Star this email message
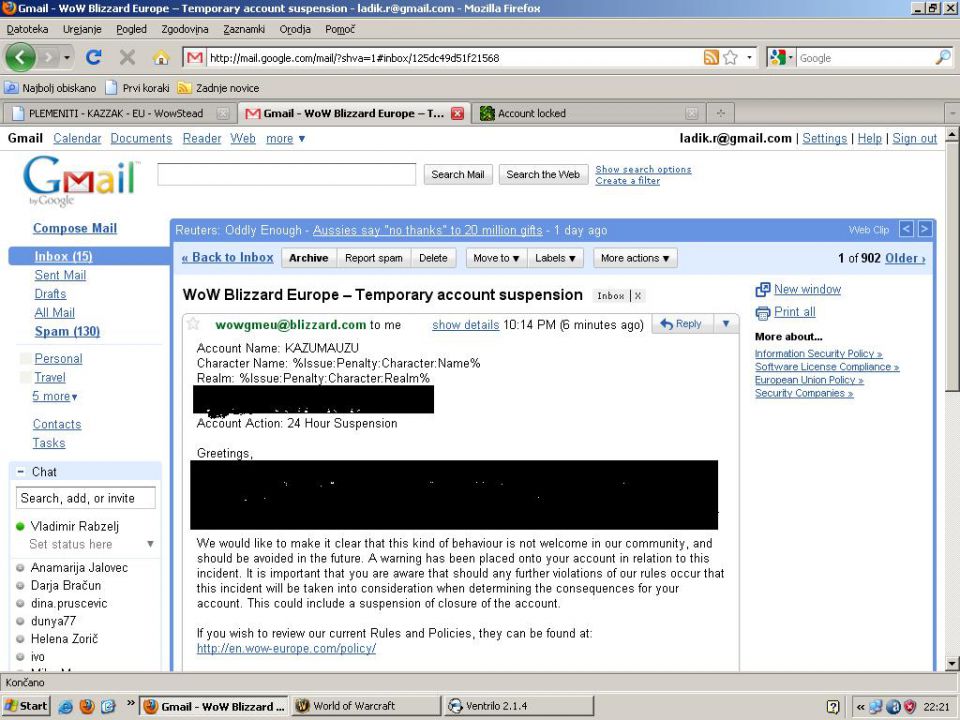 [194, 324]
